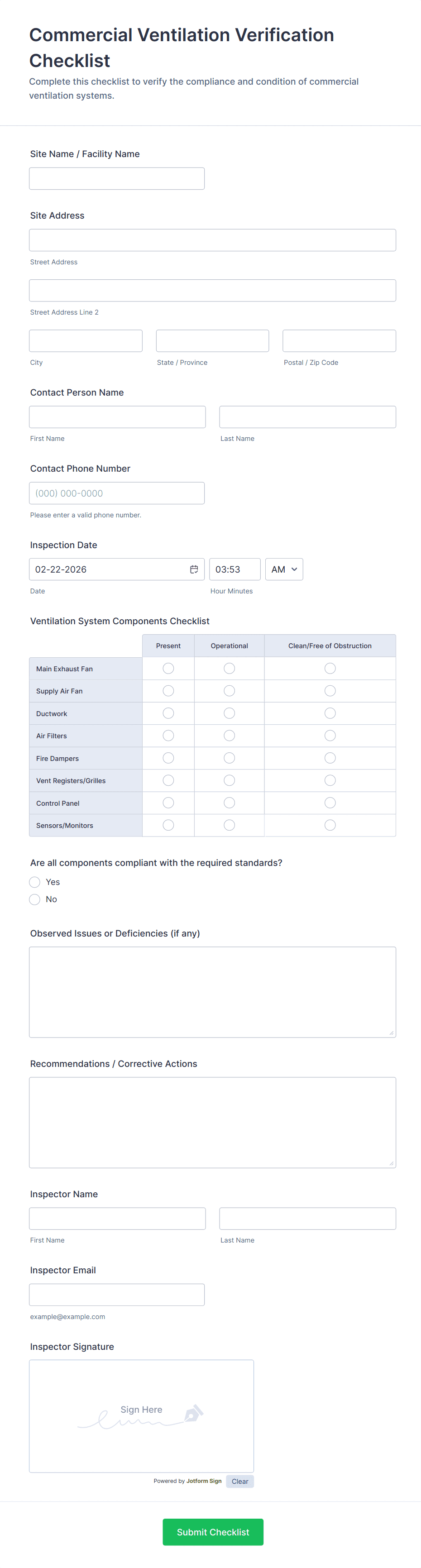Open the Jotform Sign link
Viewport: 421px width, 1568px height.
(x=204, y=1481)
